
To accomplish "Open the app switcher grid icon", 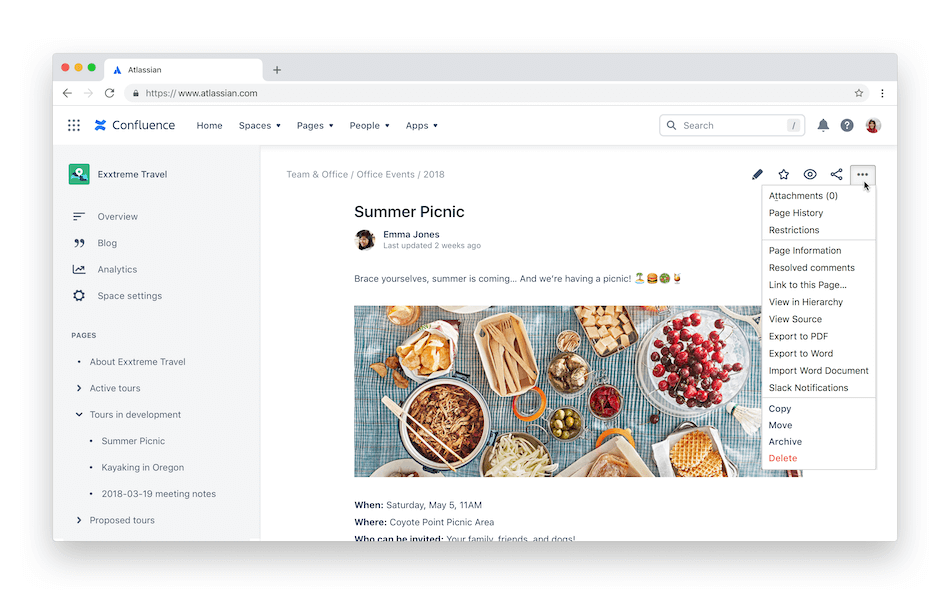I will [x=74, y=125].
